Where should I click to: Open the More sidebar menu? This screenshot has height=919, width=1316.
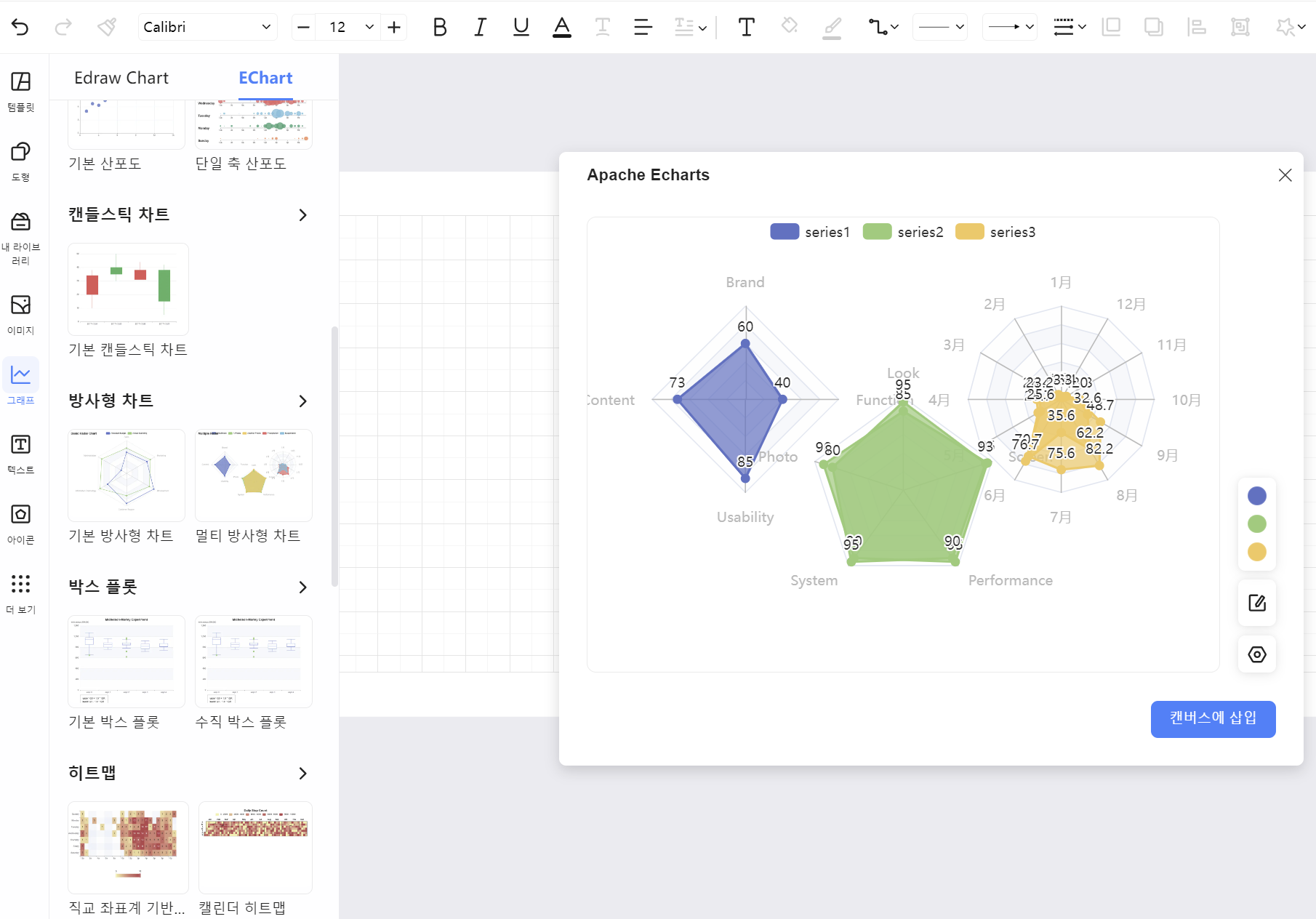(x=21, y=594)
